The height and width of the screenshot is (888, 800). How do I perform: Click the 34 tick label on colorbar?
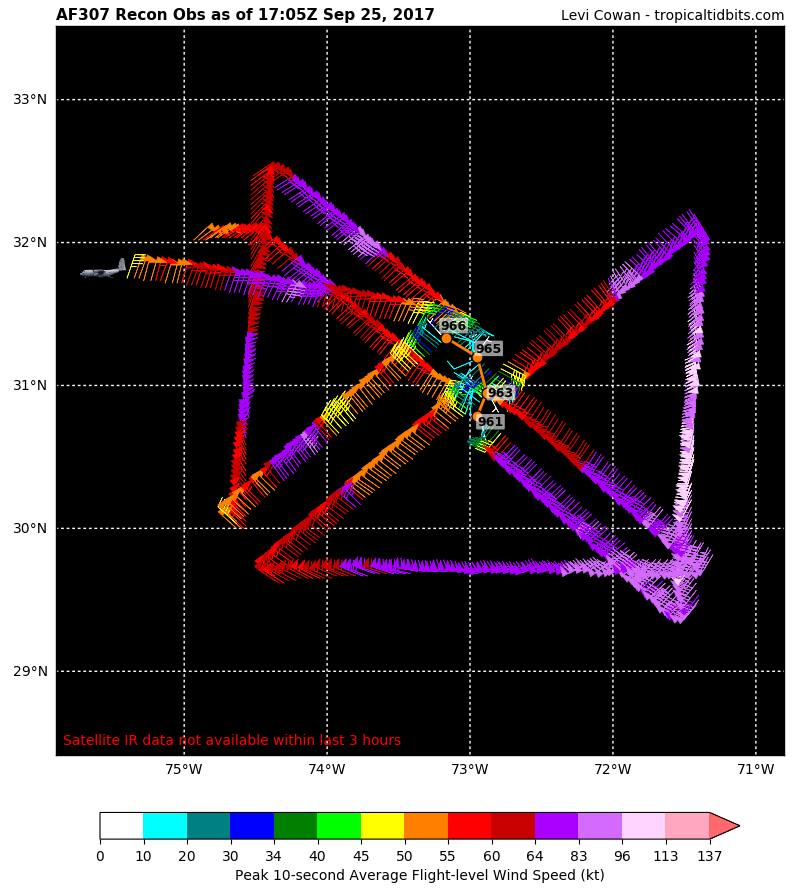[x=274, y=856]
